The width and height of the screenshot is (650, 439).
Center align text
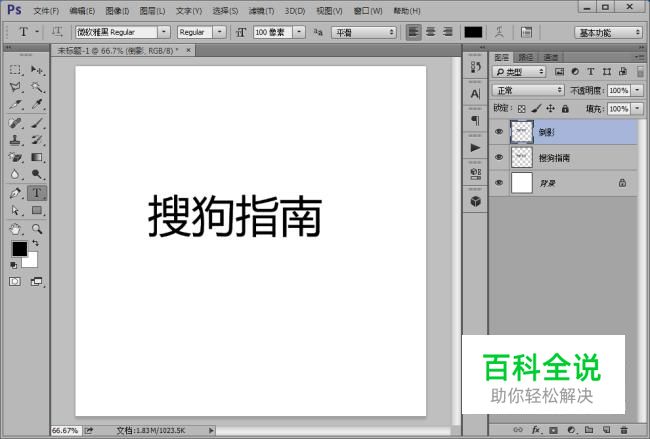click(431, 32)
